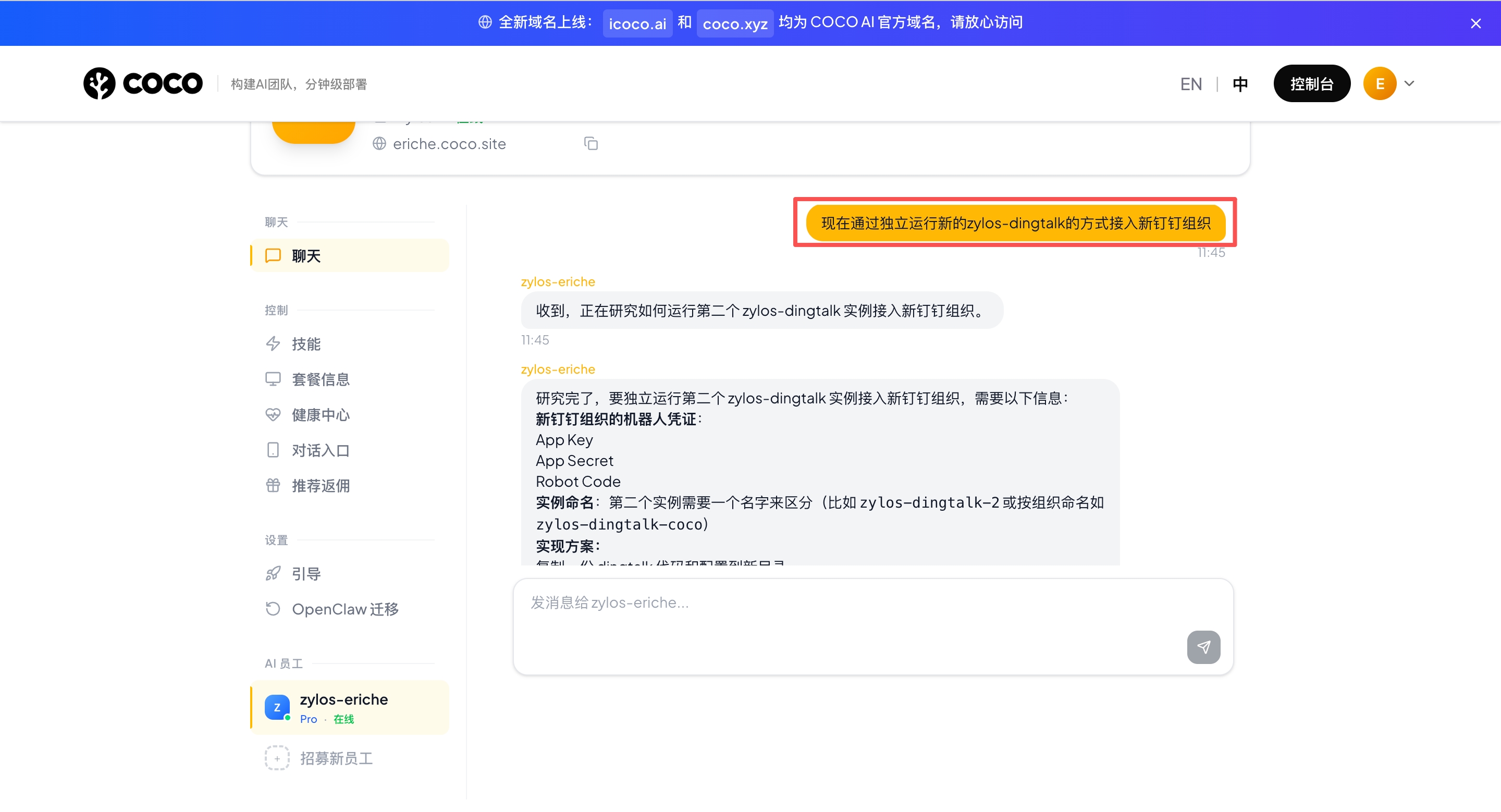Click the 构建AI团队 tagline text
This screenshot has height=812, width=1501.
pos(299,84)
